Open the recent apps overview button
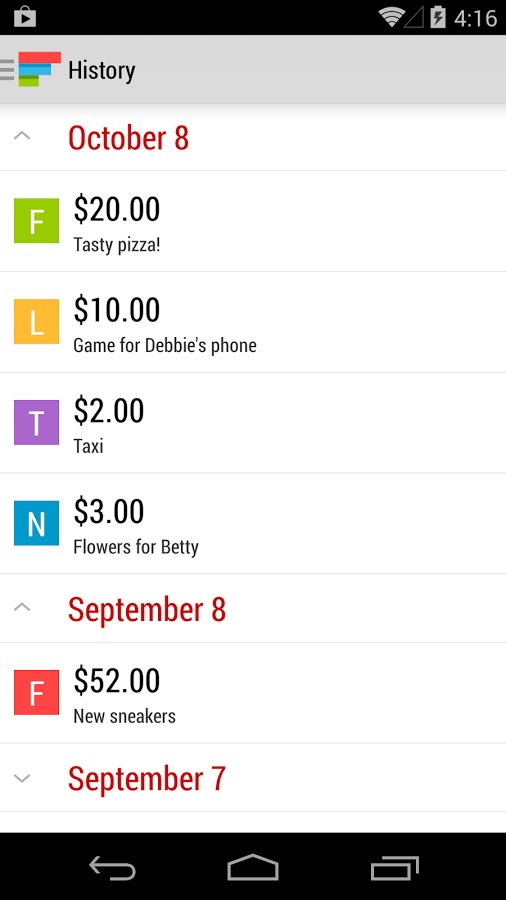 394,867
